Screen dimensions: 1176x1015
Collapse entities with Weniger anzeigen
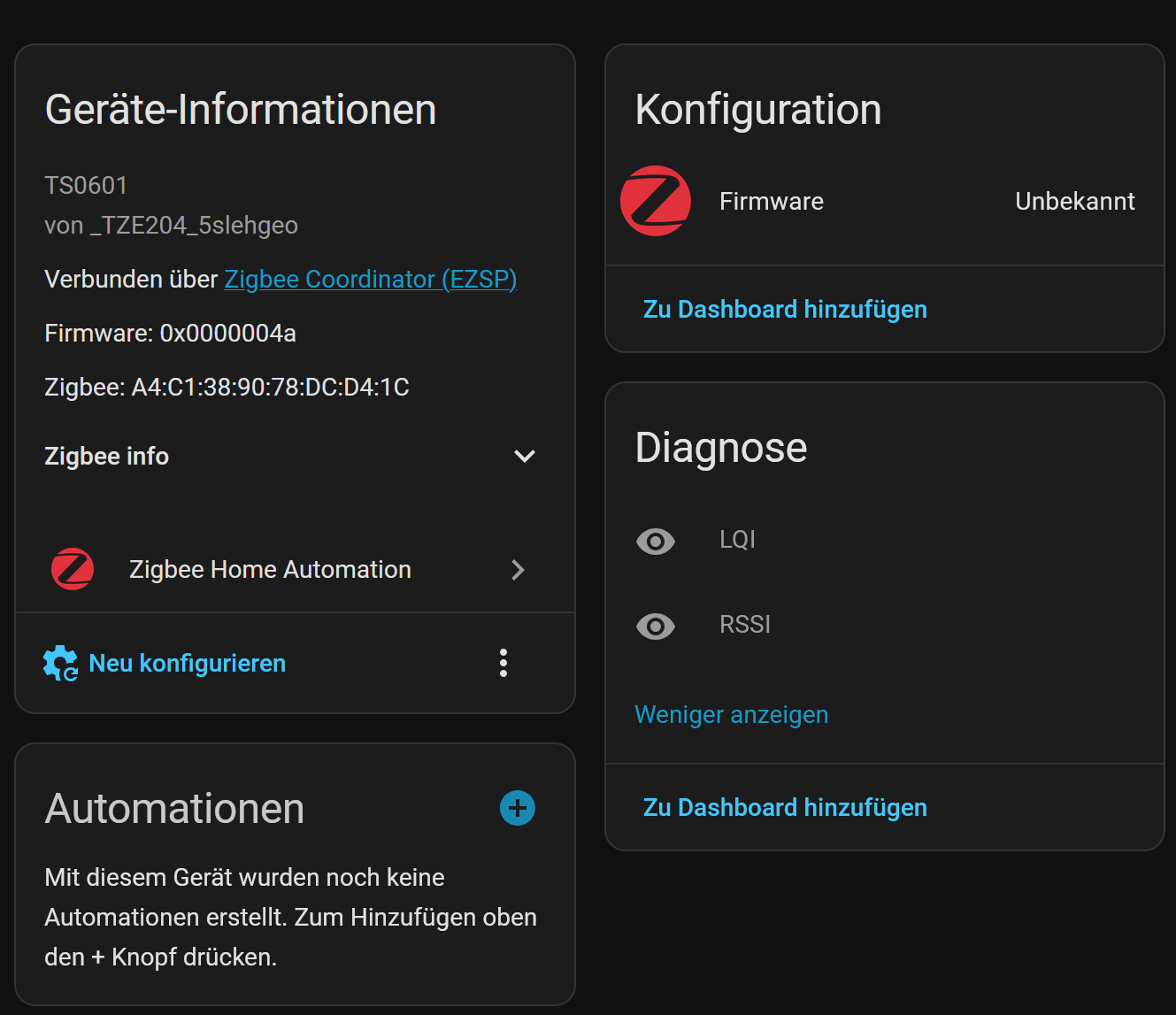(732, 715)
